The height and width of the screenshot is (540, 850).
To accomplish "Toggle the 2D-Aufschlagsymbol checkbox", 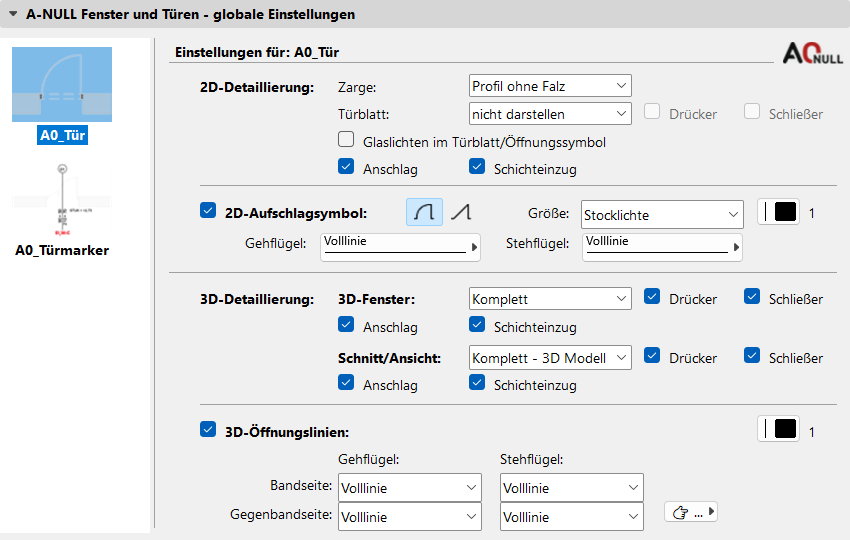I will (x=208, y=211).
